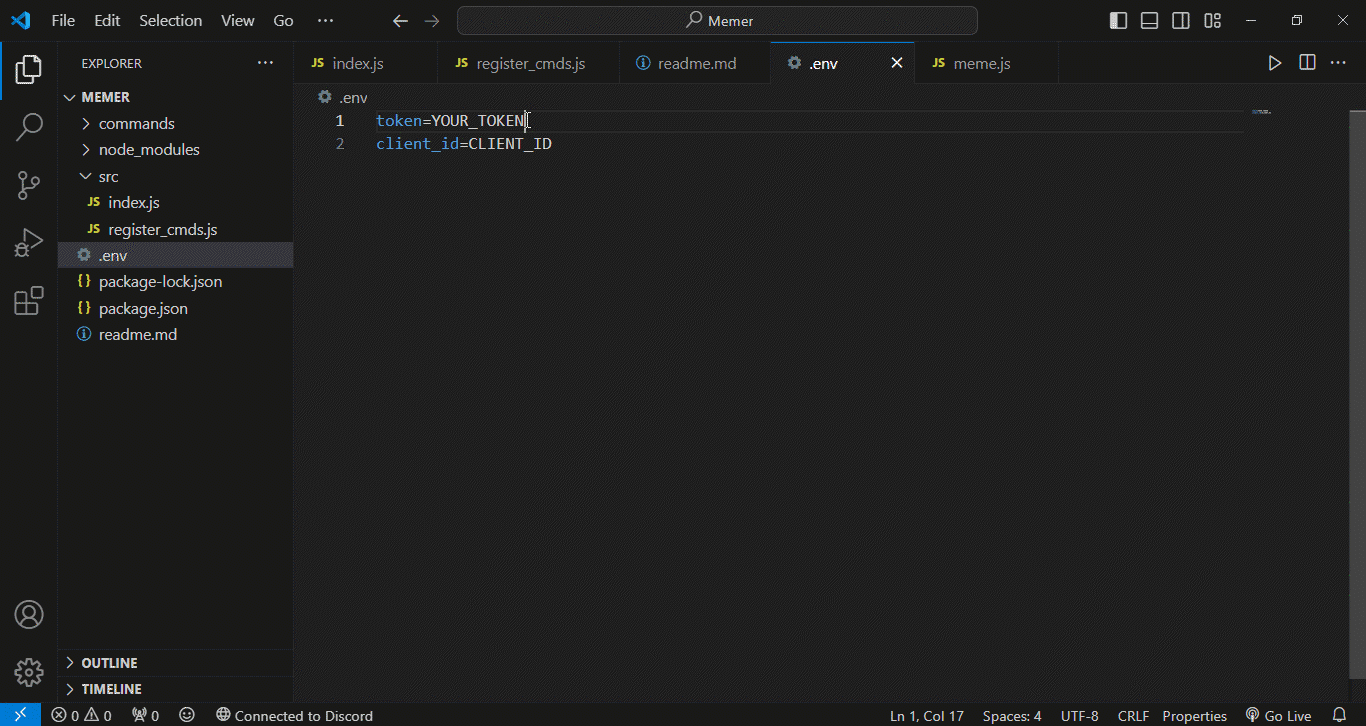Open the Source Control view

coord(29,185)
